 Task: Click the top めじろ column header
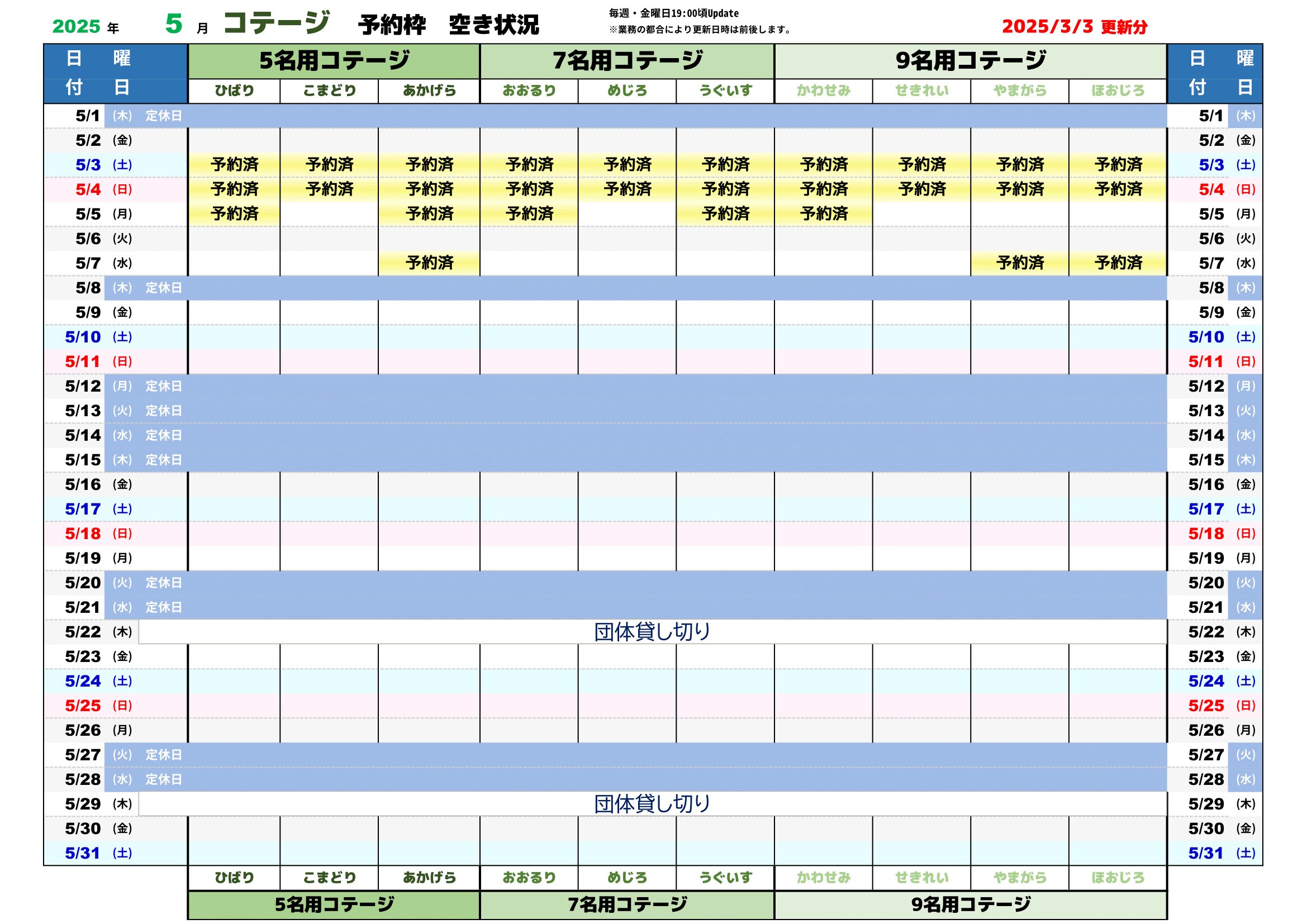point(628,91)
